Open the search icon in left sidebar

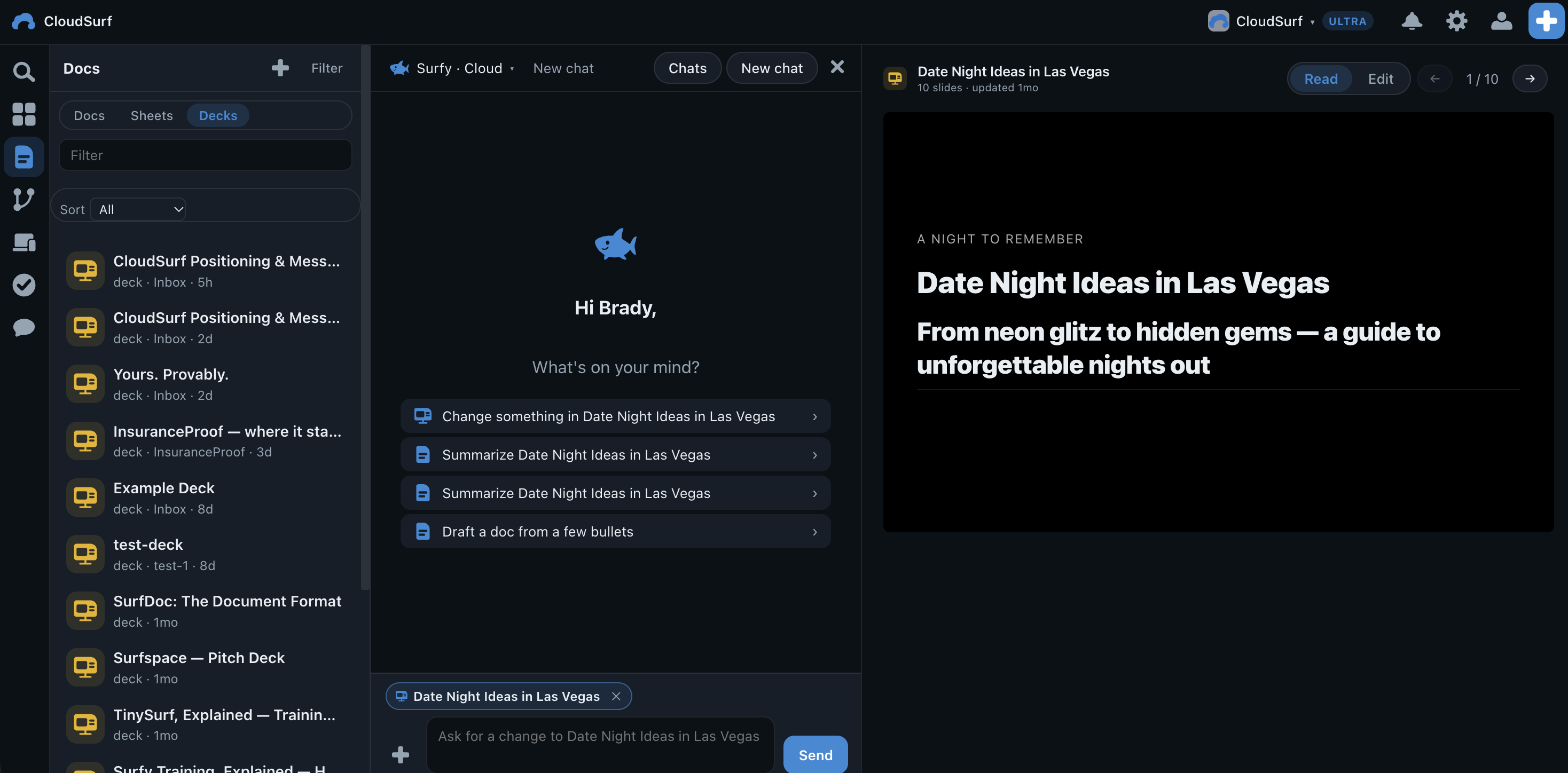[x=23, y=72]
